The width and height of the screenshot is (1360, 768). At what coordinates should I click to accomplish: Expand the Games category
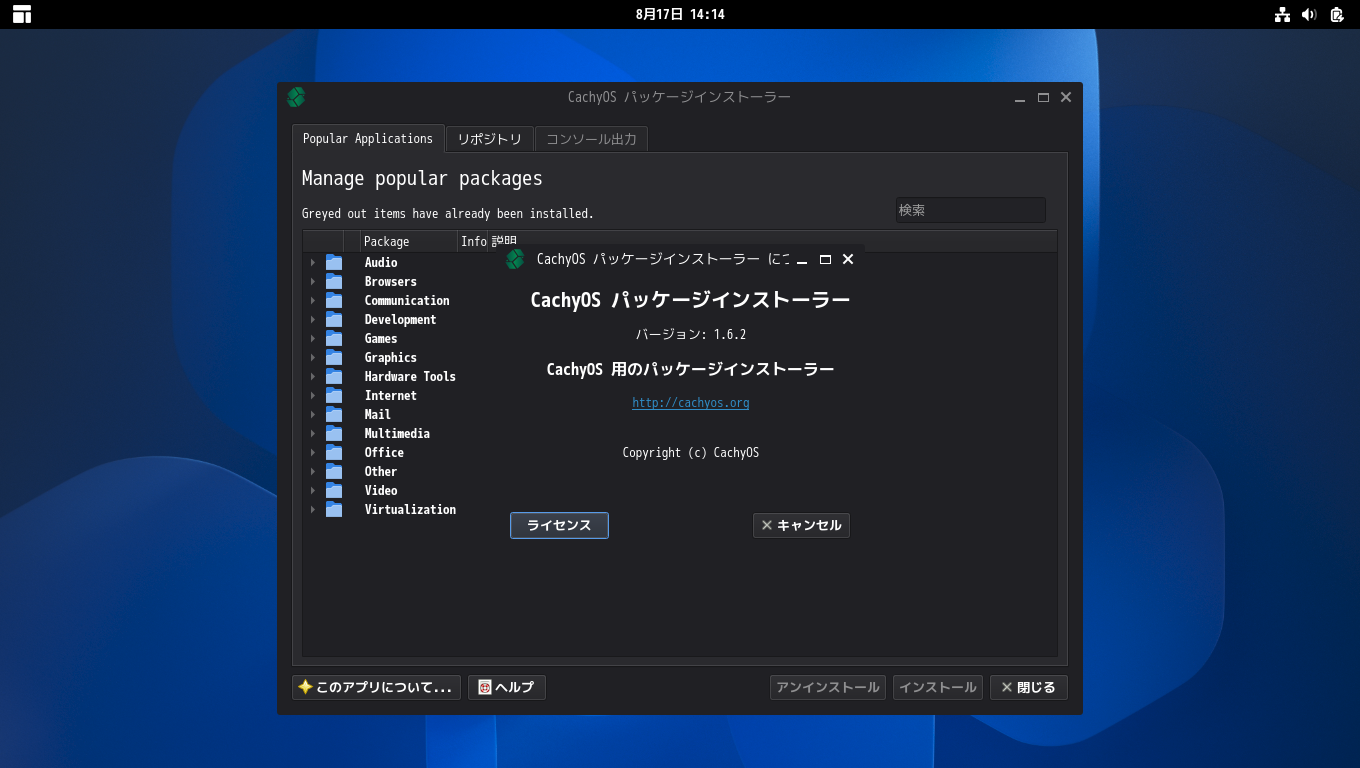pos(313,338)
